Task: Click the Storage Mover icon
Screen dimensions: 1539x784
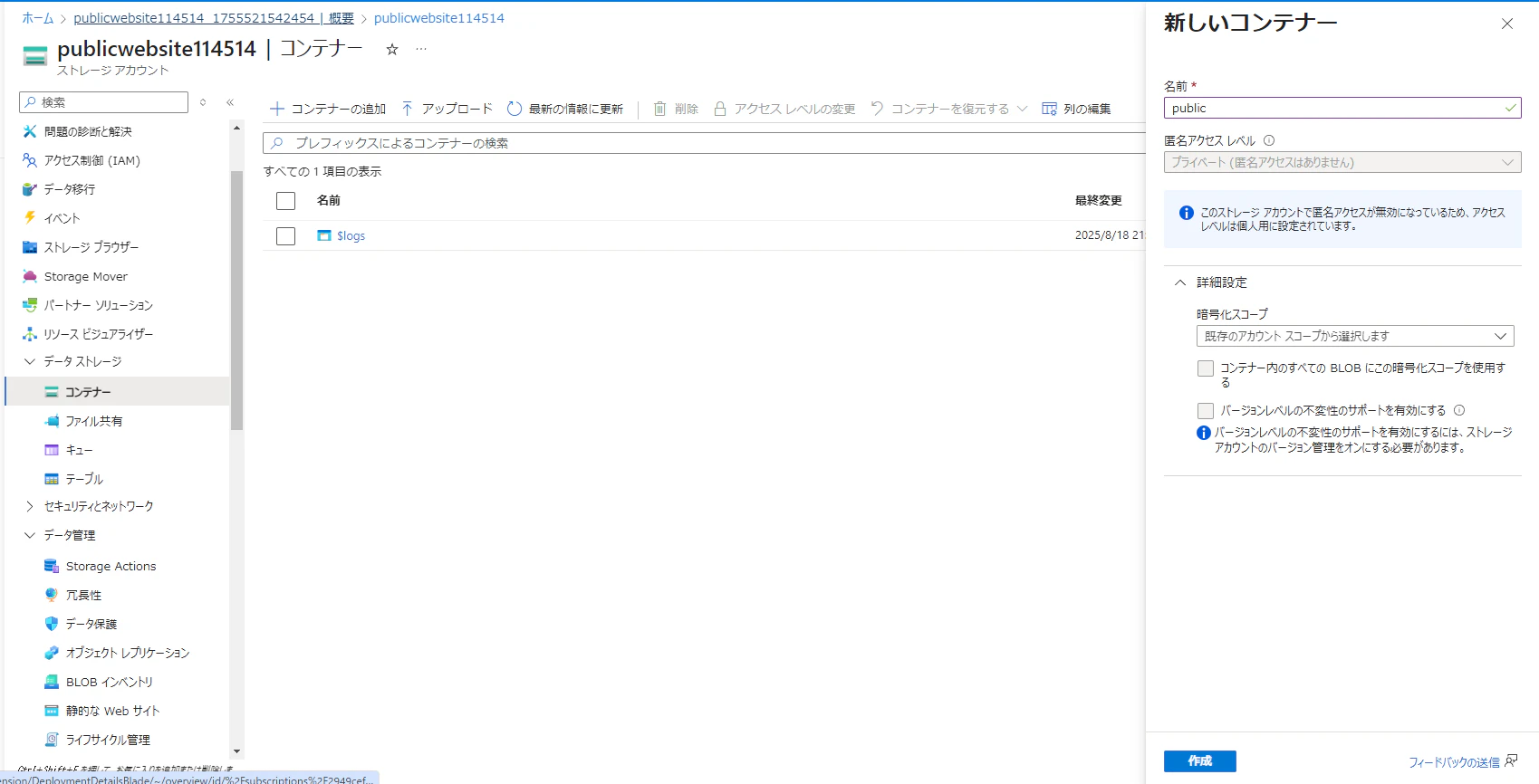Action: pyautogui.click(x=30, y=276)
